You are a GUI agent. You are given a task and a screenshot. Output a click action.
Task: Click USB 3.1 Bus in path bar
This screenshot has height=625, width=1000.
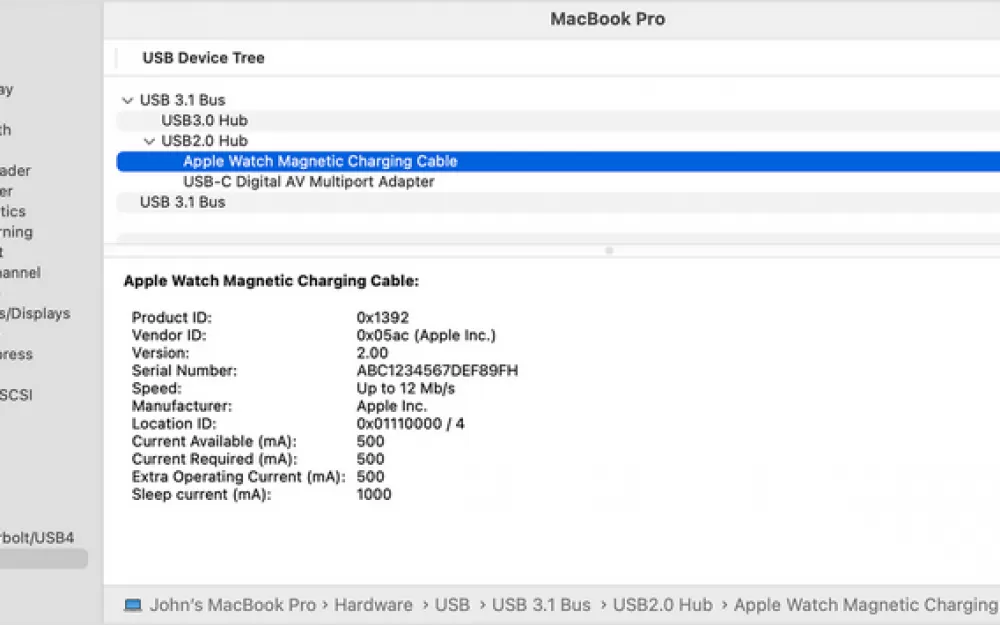tap(541, 605)
